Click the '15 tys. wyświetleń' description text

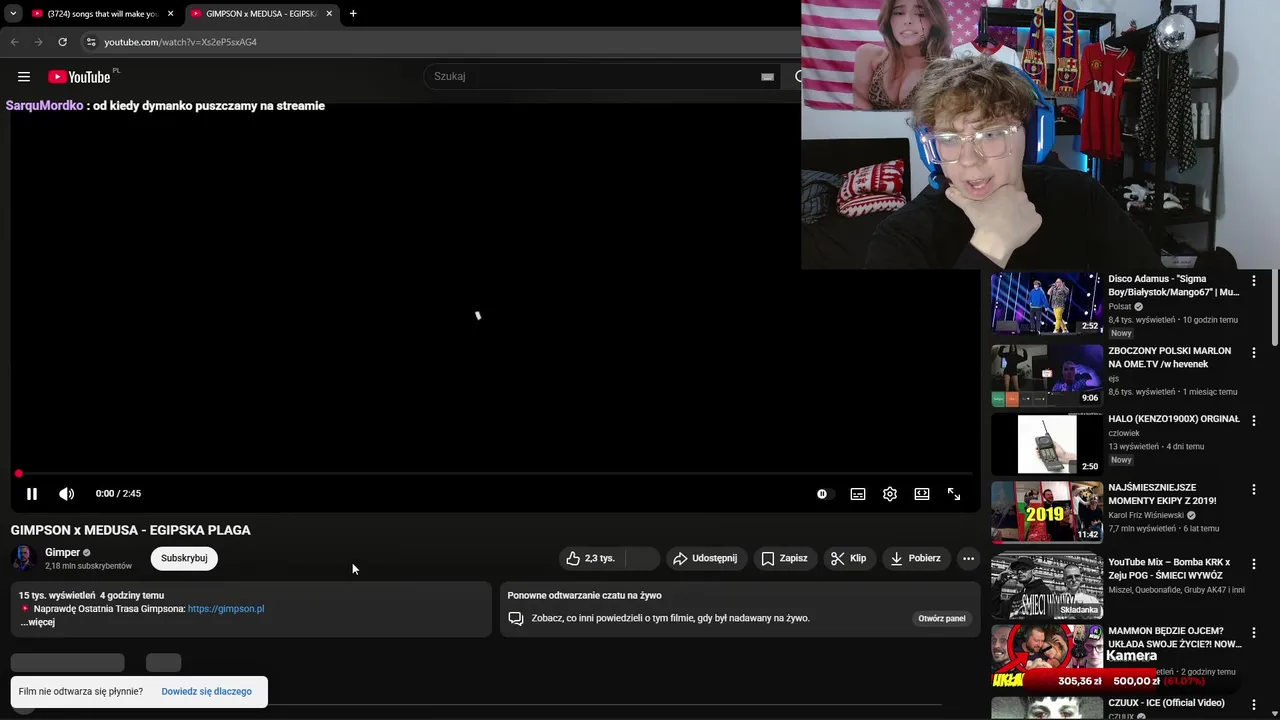pyautogui.click(x=57, y=596)
